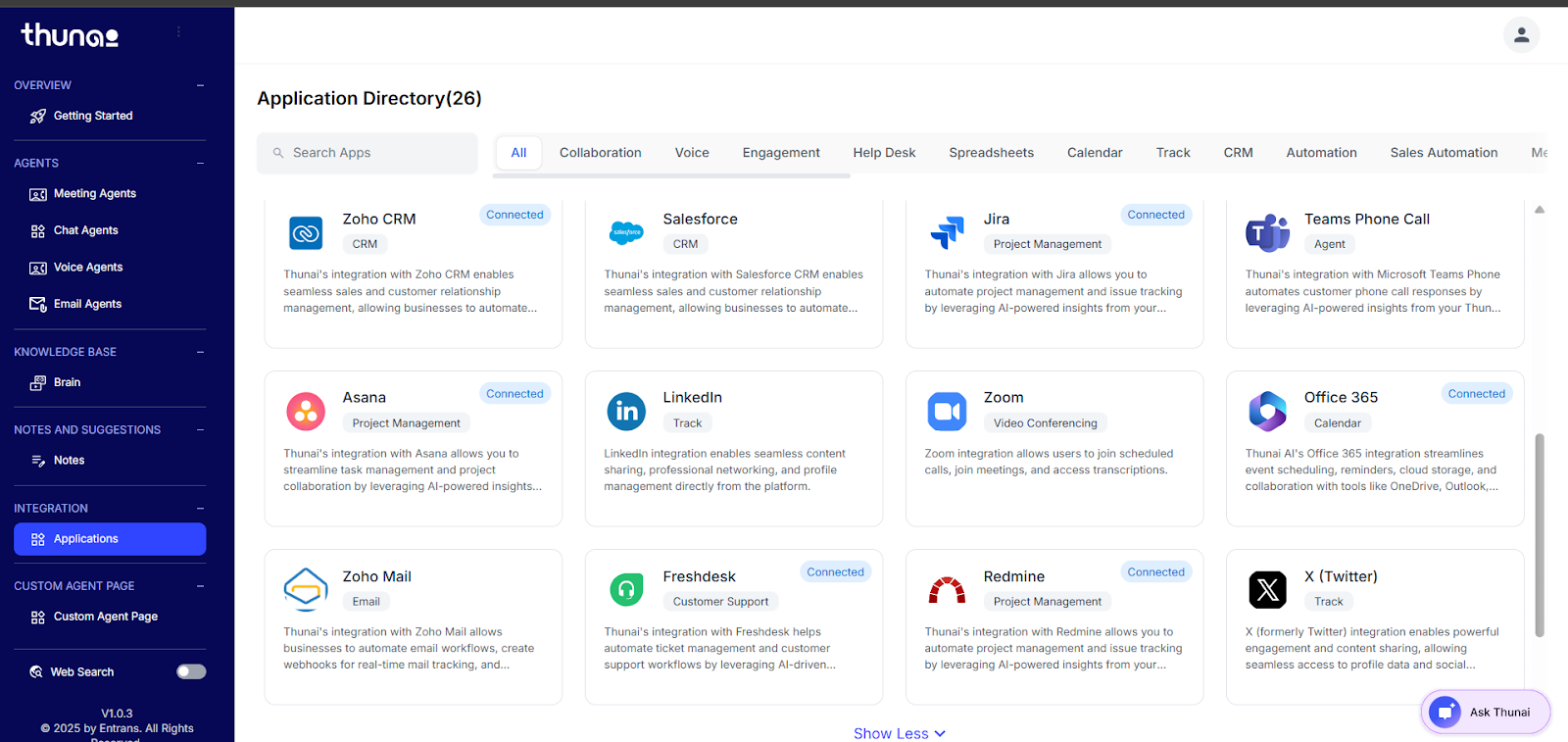Screen dimensions: 1568x742
Task: Click the Voice Agents icon
Action: pyautogui.click(x=38, y=268)
